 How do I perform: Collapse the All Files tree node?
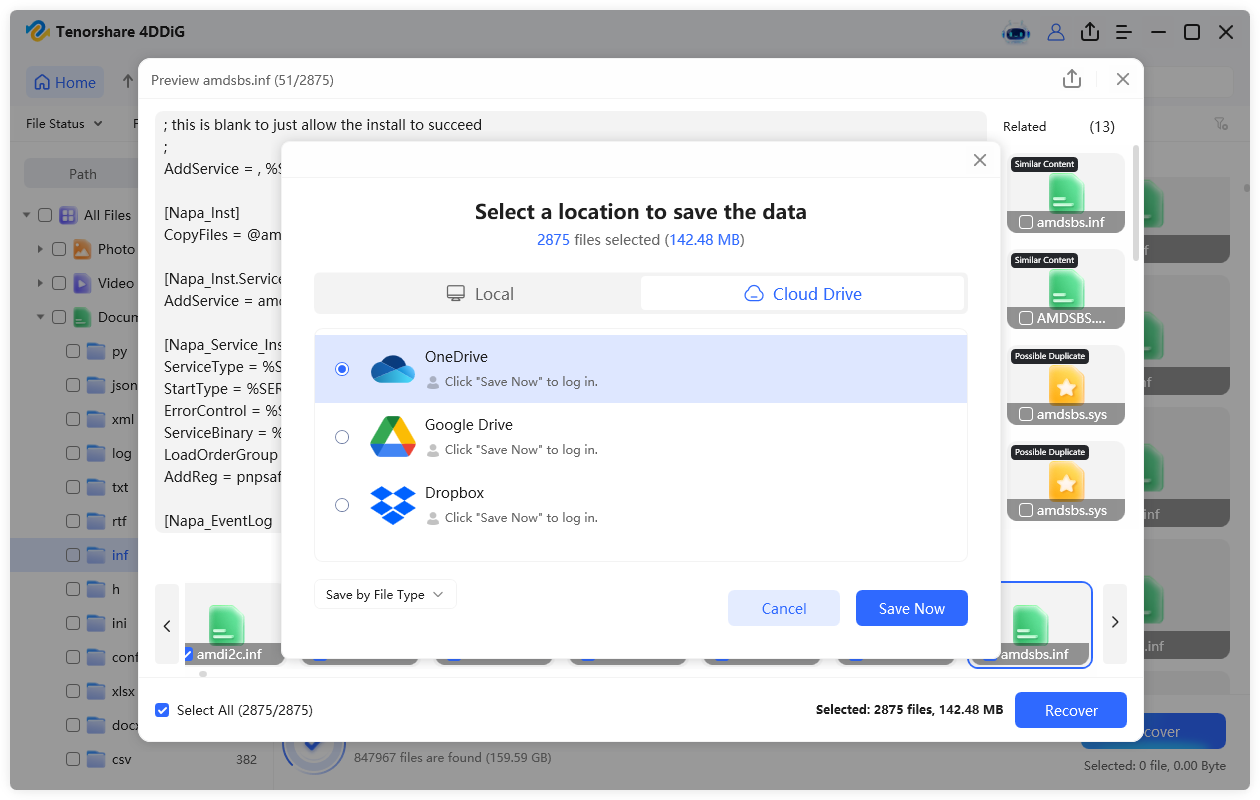26,215
